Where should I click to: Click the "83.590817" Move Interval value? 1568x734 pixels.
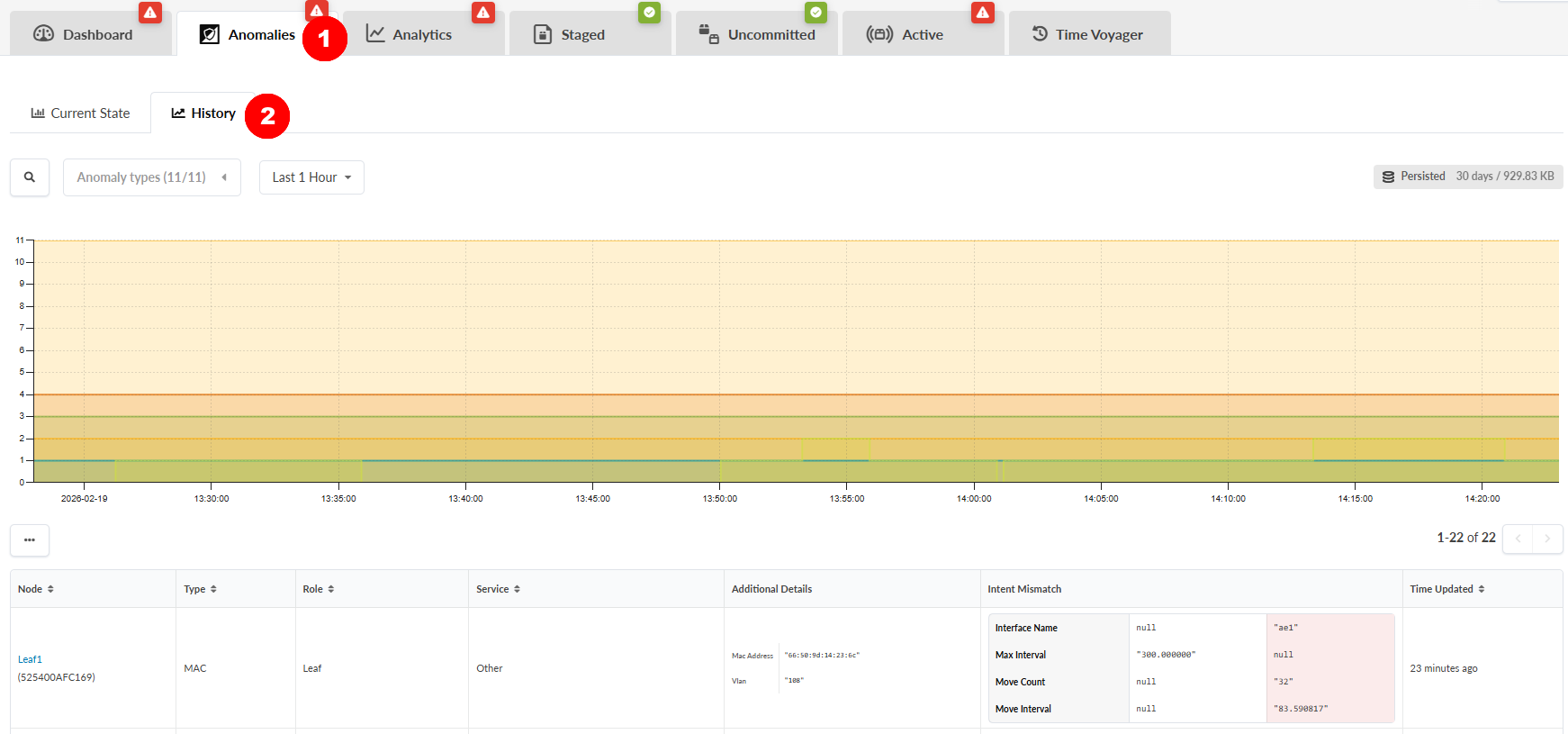[x=1301, y=709]
